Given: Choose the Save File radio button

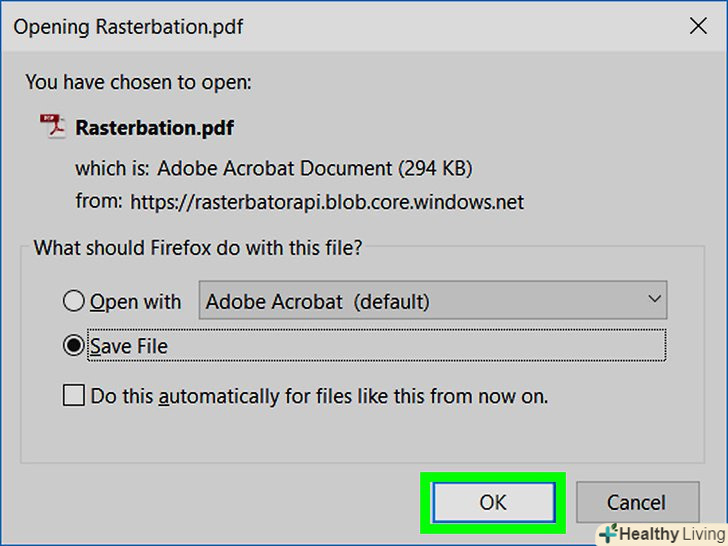Looking at the screenshot, I should (x=74, y=346).
